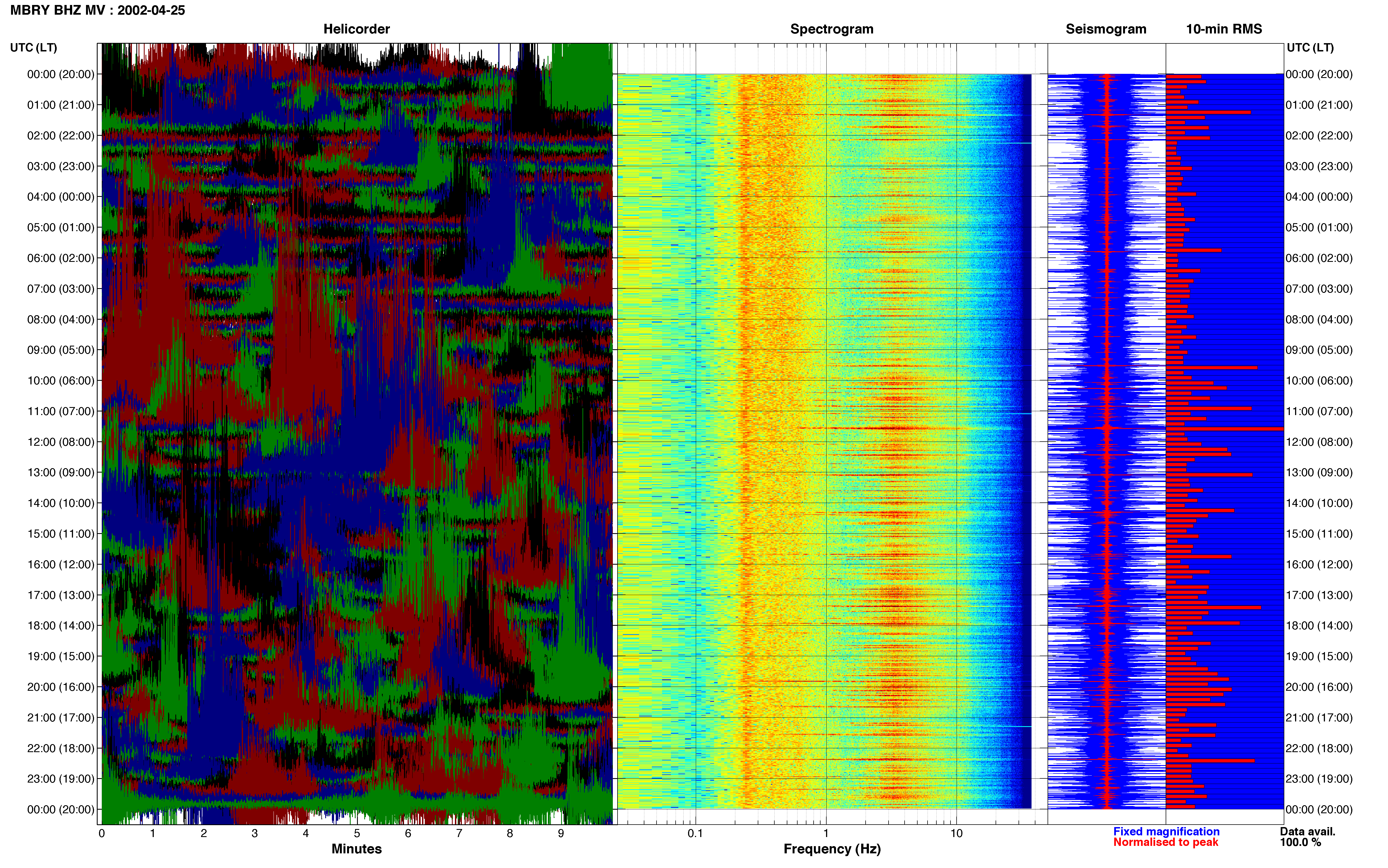Click the 'UTC (LT)' label beside the RMS panel

1310,48
